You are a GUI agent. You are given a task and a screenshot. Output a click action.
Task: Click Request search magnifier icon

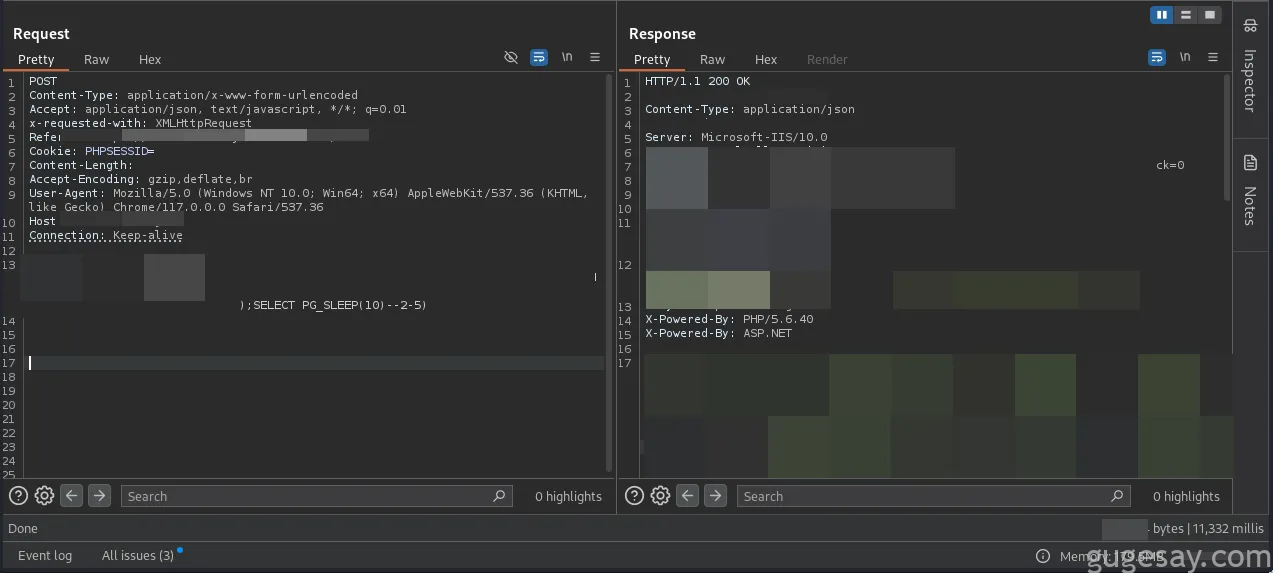point(500,496)
